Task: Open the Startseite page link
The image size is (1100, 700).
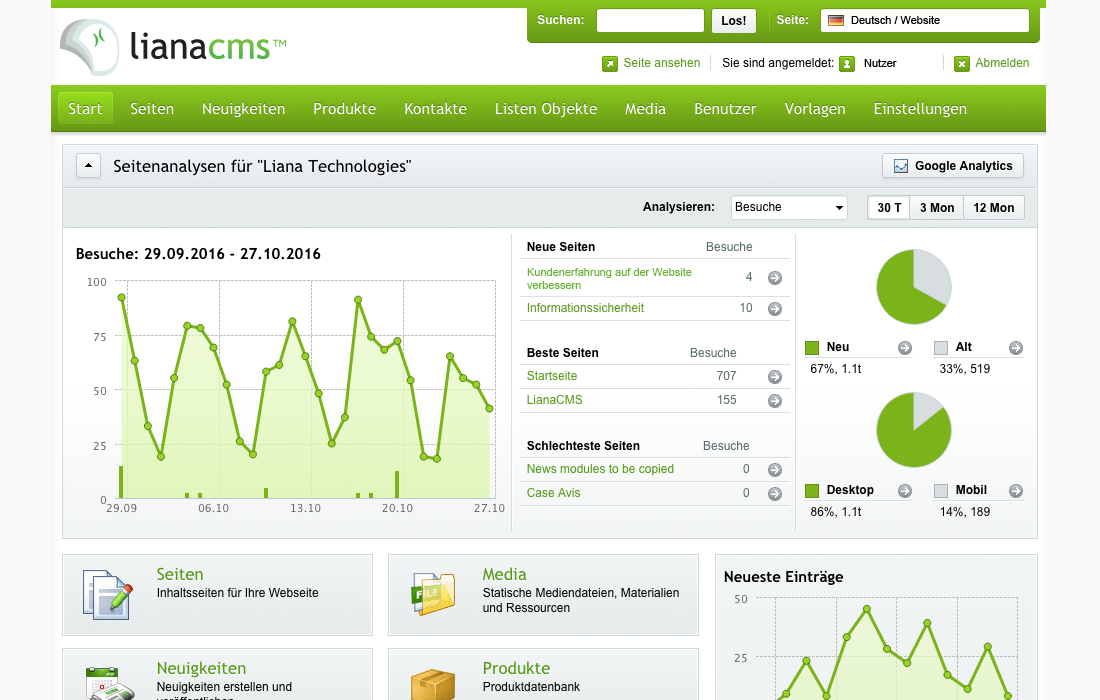Action: [551, 376]
